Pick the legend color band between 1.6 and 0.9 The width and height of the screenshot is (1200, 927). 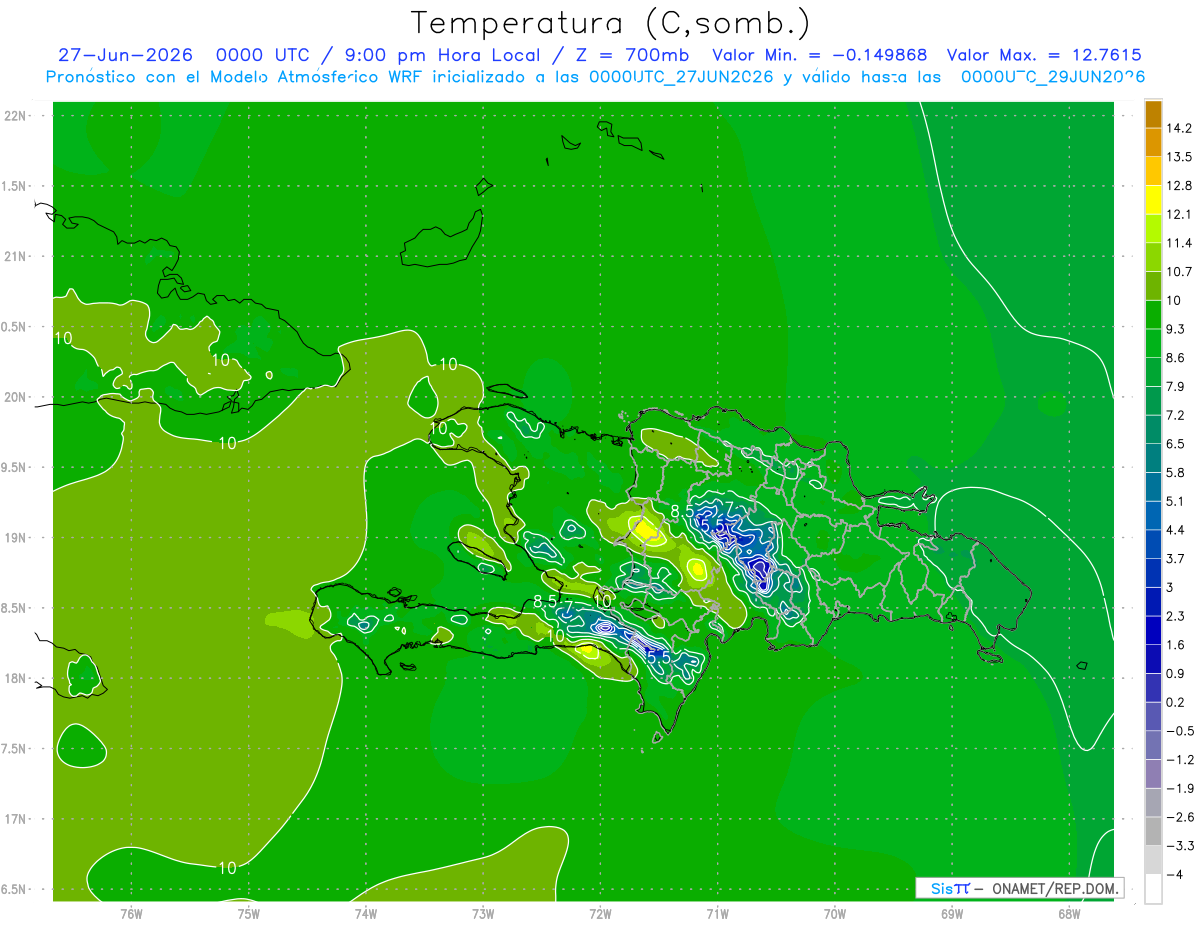[x=1153, y=659]
